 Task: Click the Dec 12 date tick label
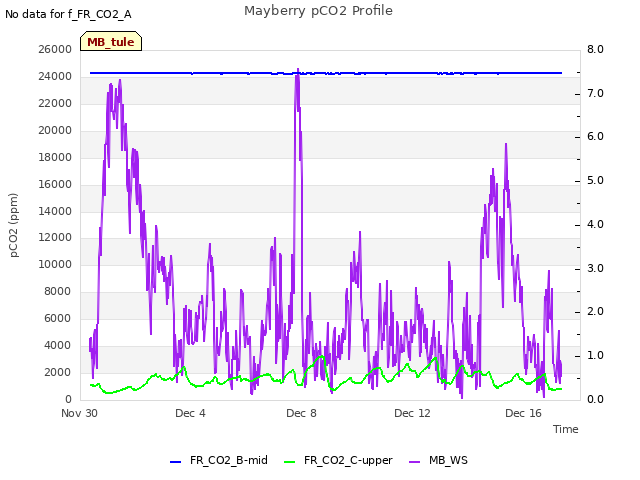pos(412,413)
